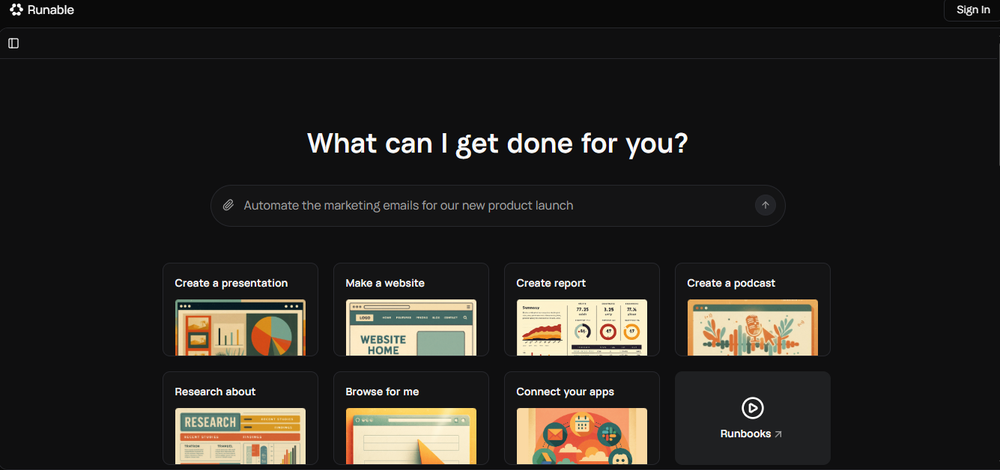Image resolution: width=1000 pixels, height=470 pixels.
Task: Click the presentation thumbnail with pie chart
Action: (240, 328)
